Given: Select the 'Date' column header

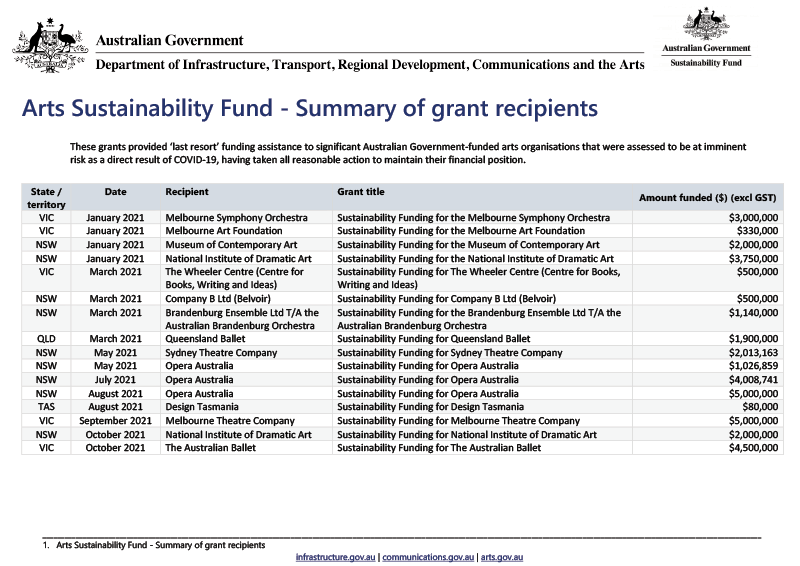Looking at the screenshot, I should (x=114, y=190).
